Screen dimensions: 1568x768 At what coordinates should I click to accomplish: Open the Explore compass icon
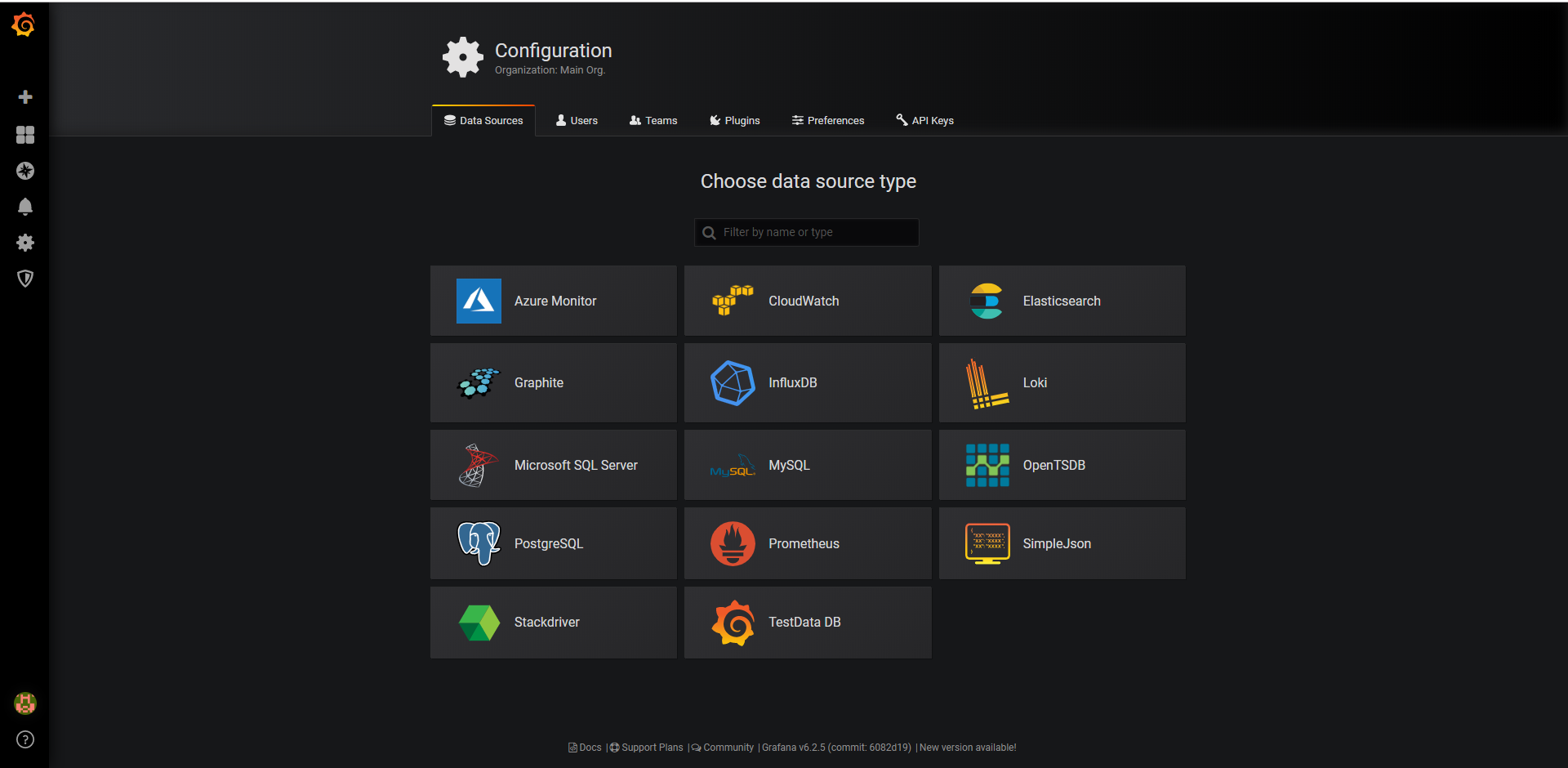[x=25, y=171]
